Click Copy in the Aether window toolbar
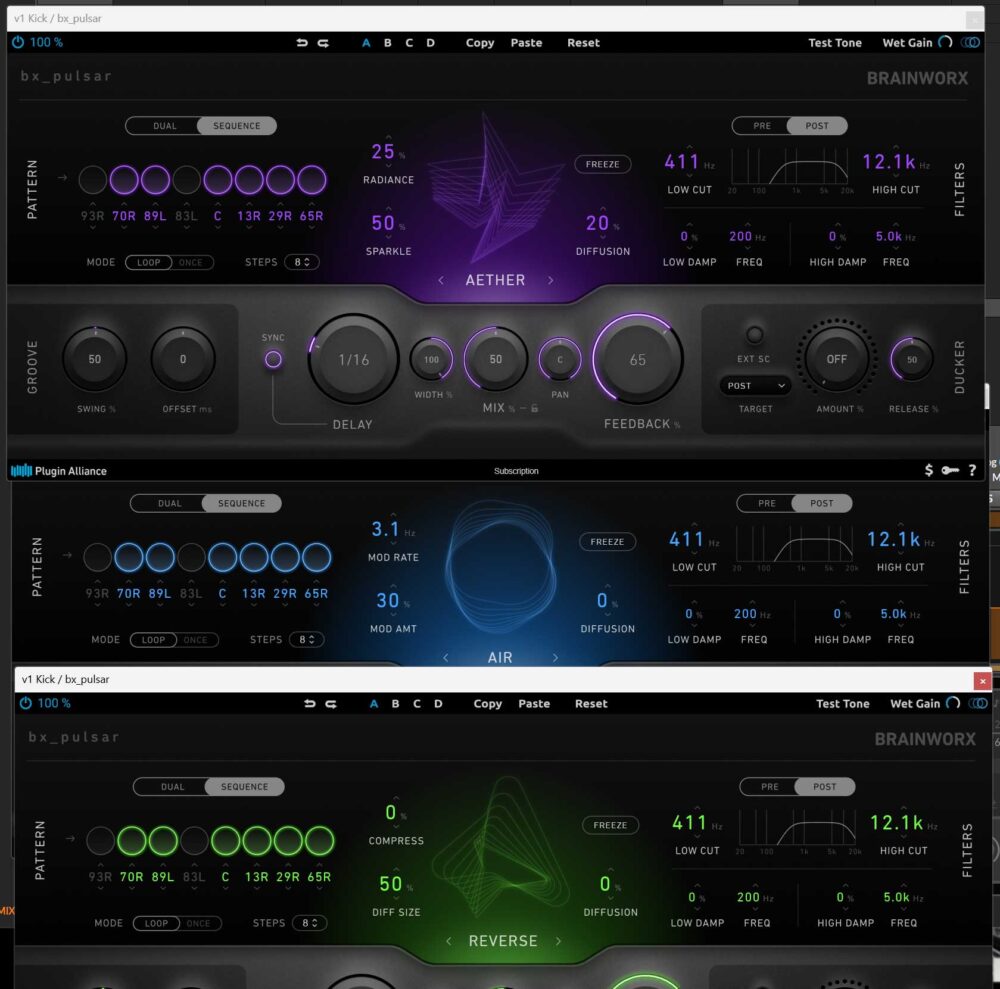 click(480, 43)
